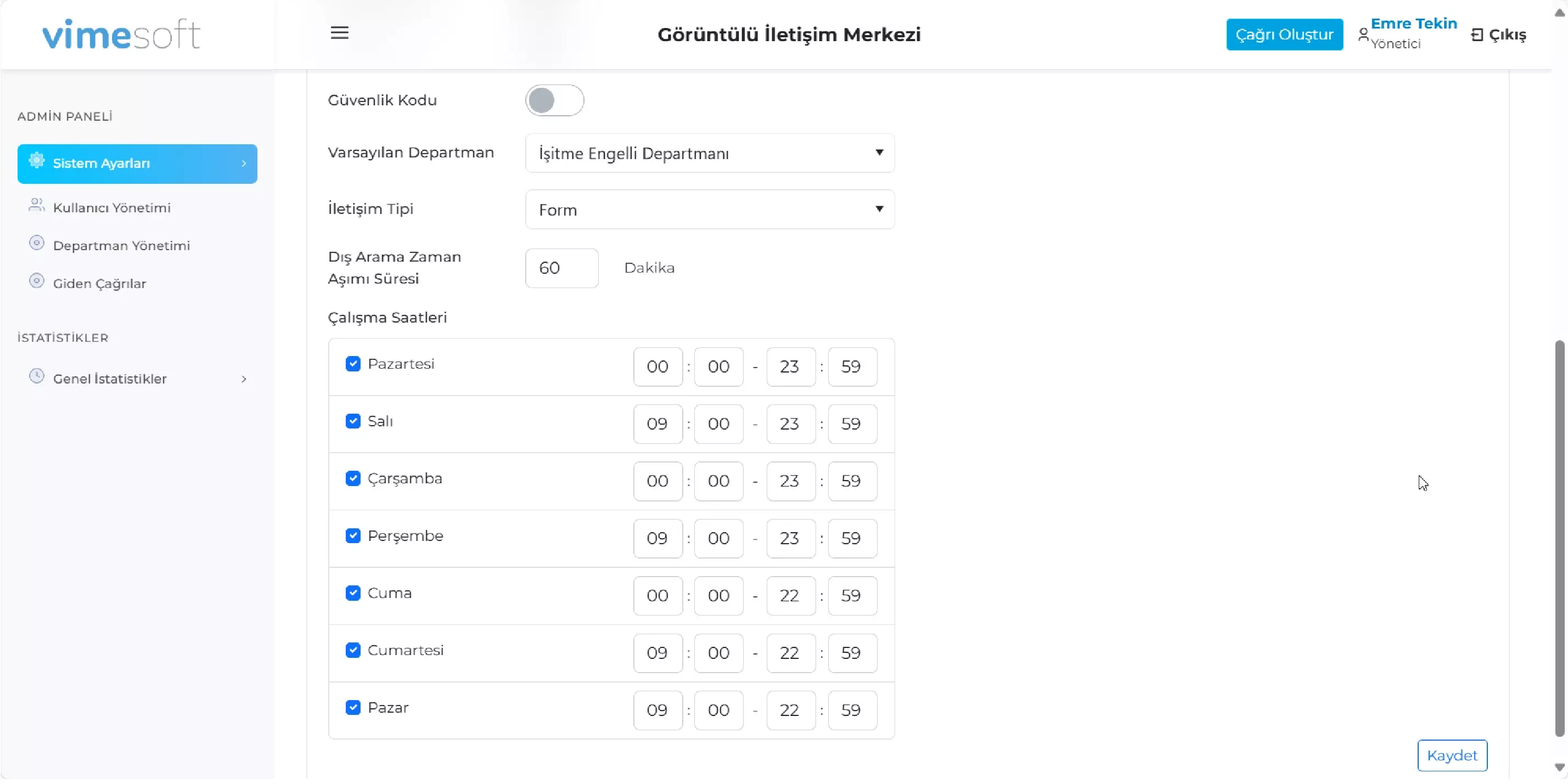Click the Kullanıcı Yönetimi users icon
Image resolution: width=1568 pixels, height=784 pixels.
point(37,205)
